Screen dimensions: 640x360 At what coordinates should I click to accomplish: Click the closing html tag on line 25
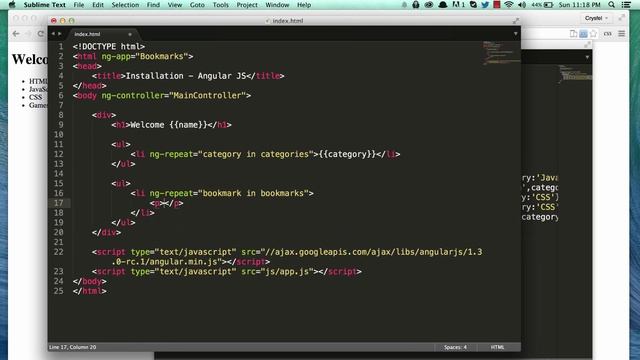coord(89,291)
